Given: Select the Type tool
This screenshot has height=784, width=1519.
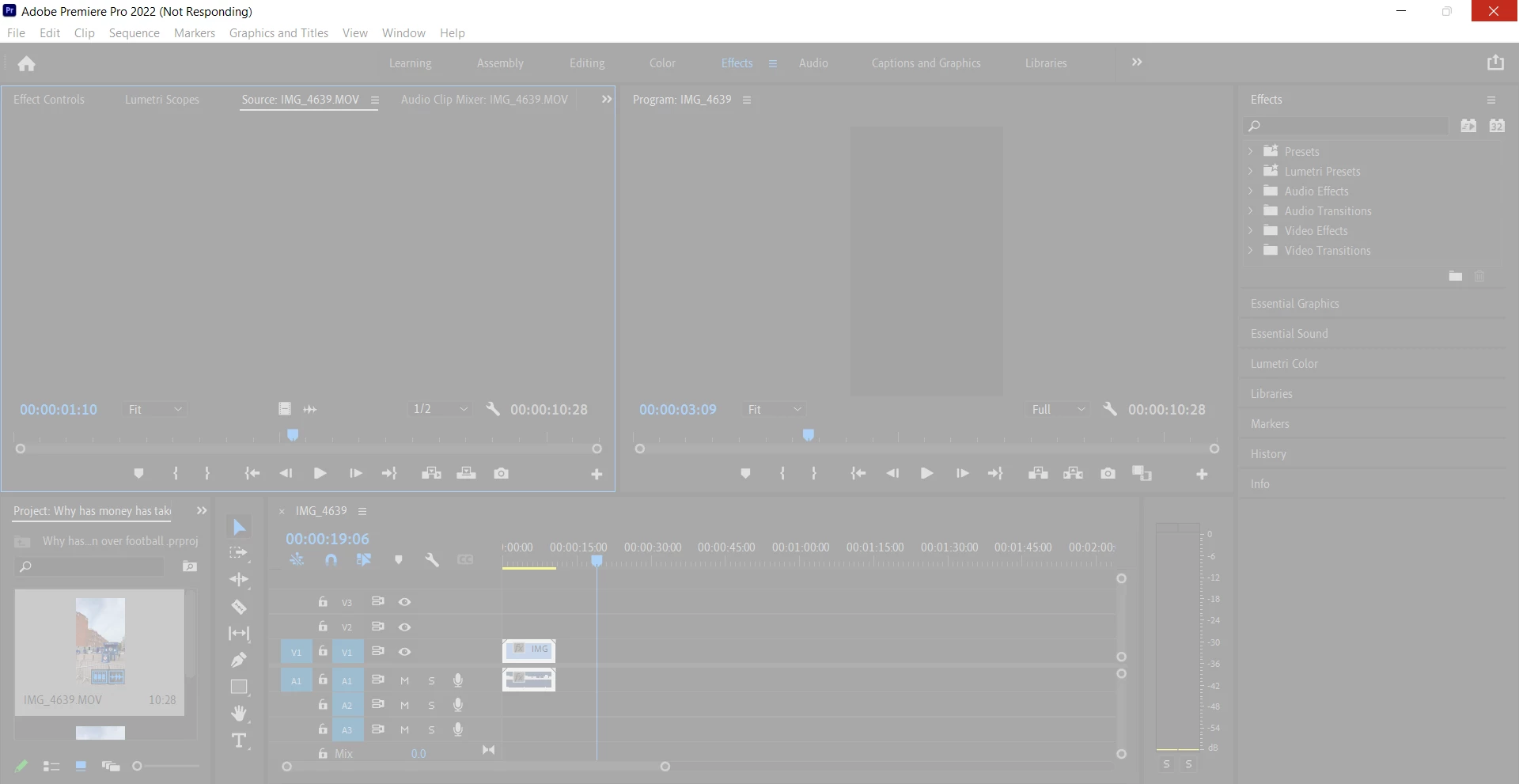Looking at the screenshot, I should click(239, 741).
